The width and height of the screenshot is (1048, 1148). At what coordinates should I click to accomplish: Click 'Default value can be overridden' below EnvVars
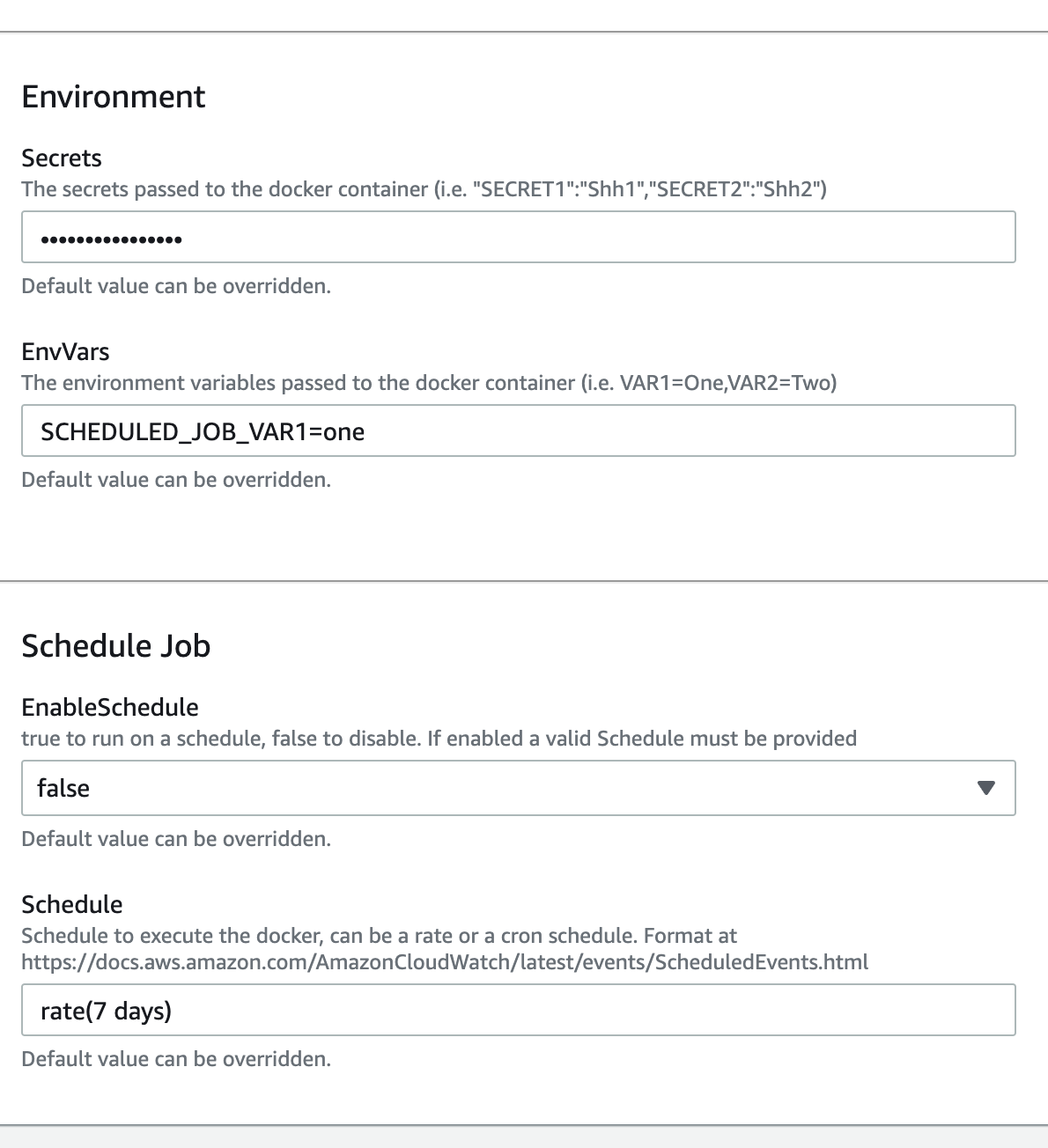(176, 480)
